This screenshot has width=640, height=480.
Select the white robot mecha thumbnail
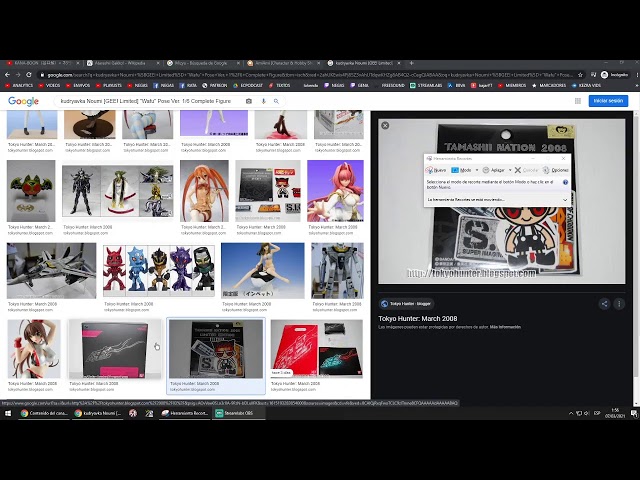[337, 271]
